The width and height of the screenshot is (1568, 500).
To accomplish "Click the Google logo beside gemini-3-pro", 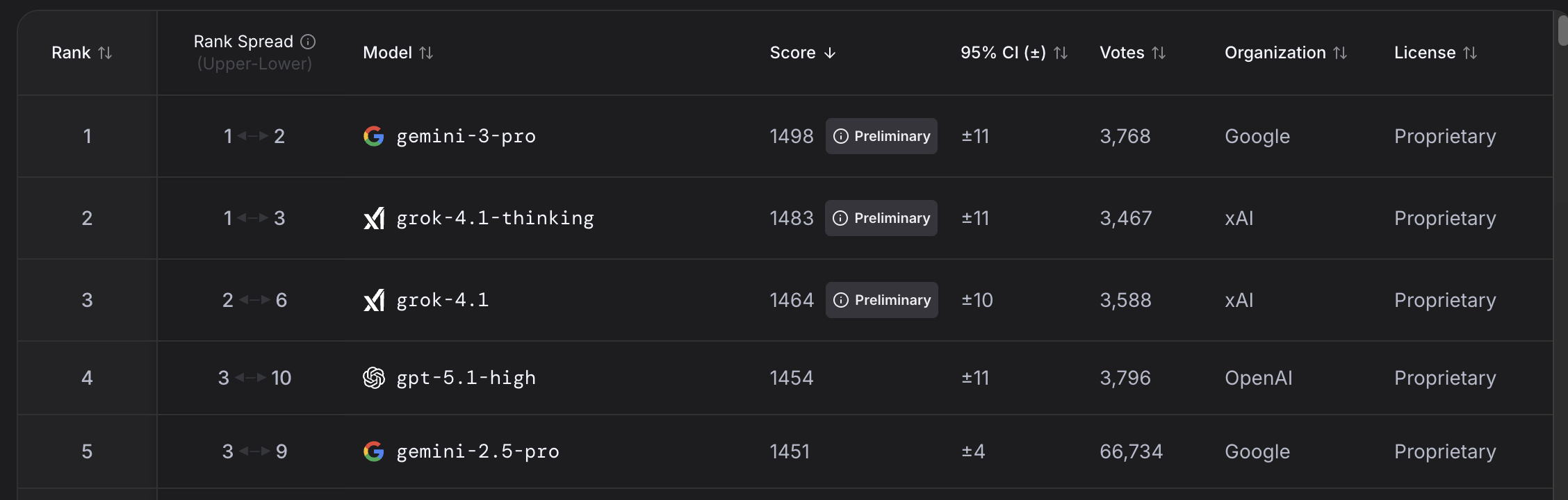I will coord(374,136).
